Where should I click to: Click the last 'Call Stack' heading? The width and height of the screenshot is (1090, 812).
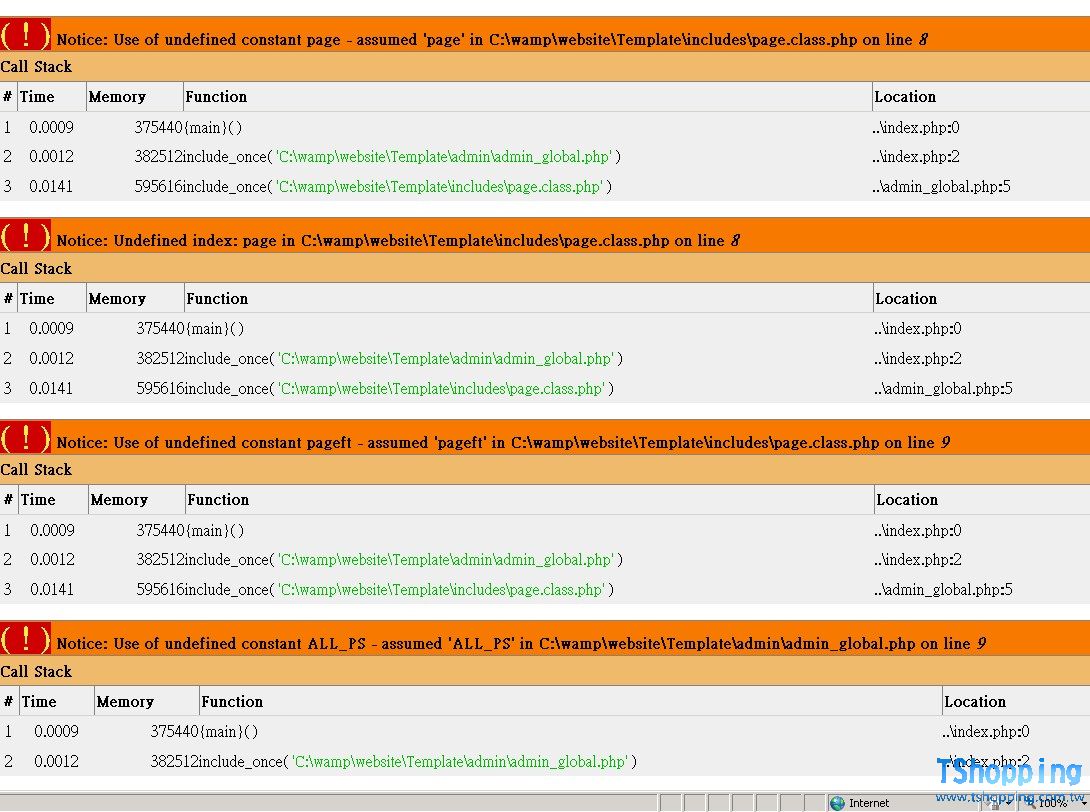pyautogui.click(x=36, y=672)
